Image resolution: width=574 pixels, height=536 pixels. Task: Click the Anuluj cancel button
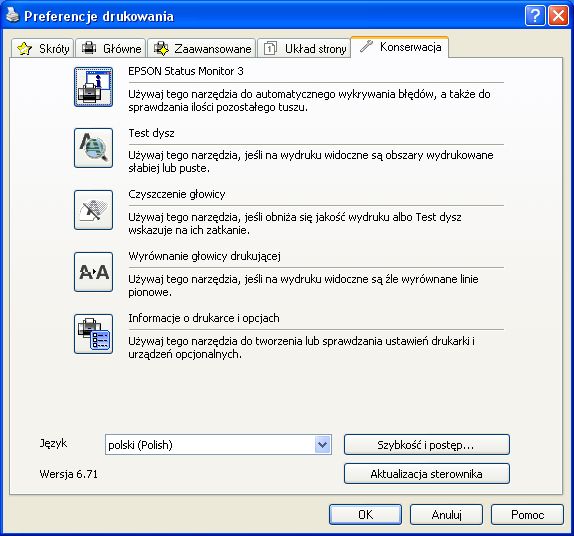(x=446, y=515)
